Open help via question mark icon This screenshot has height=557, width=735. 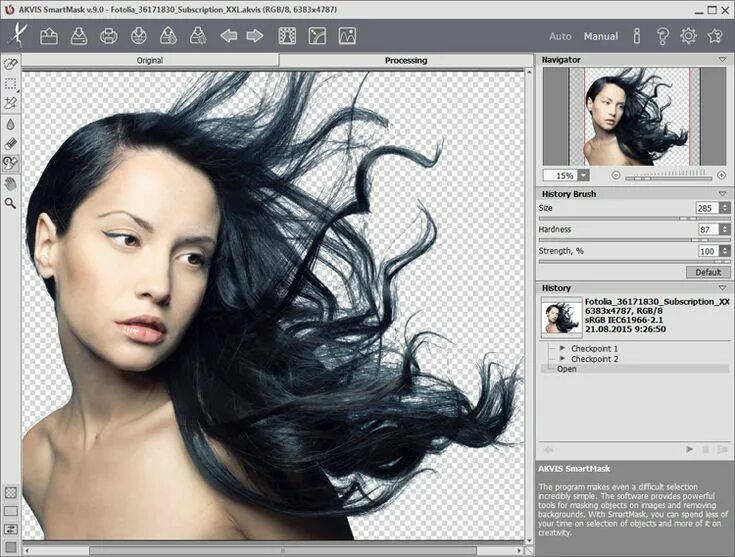click(x=662, y=36)
